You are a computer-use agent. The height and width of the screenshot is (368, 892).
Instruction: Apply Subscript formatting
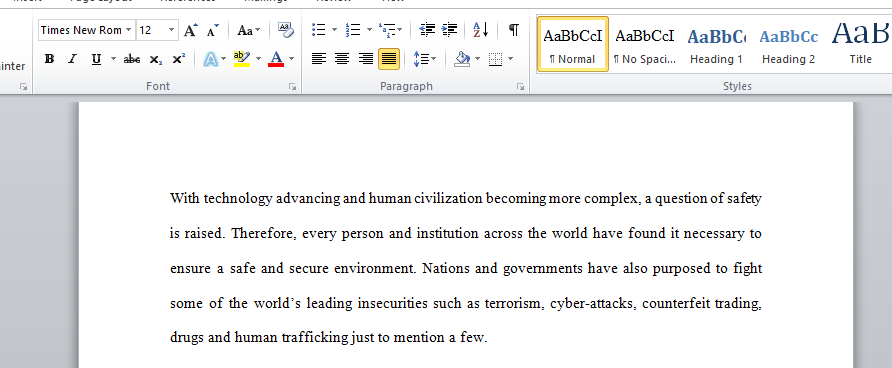pyautogui.click(x=155, y=59)
